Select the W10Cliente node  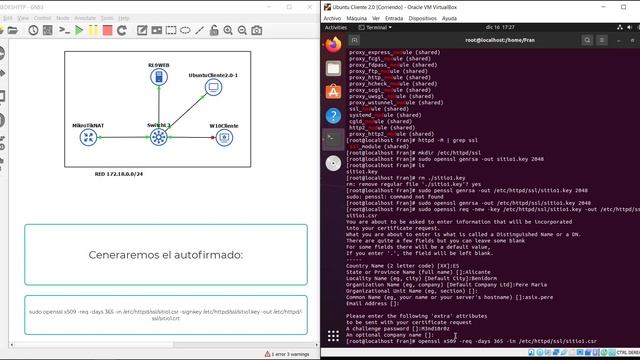point(224,138)
